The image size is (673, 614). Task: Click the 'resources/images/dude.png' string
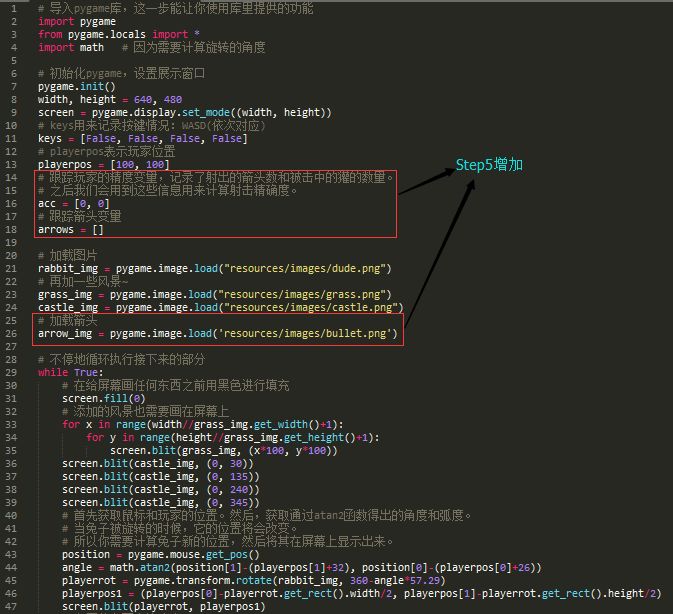pyautogui.click(x=310, y=268)
